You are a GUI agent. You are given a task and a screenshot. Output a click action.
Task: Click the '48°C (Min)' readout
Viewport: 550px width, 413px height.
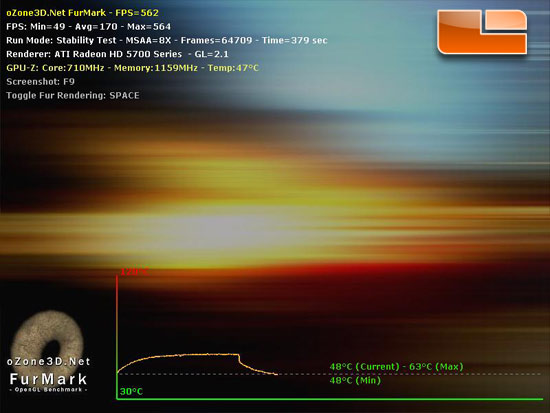(355, 380)
